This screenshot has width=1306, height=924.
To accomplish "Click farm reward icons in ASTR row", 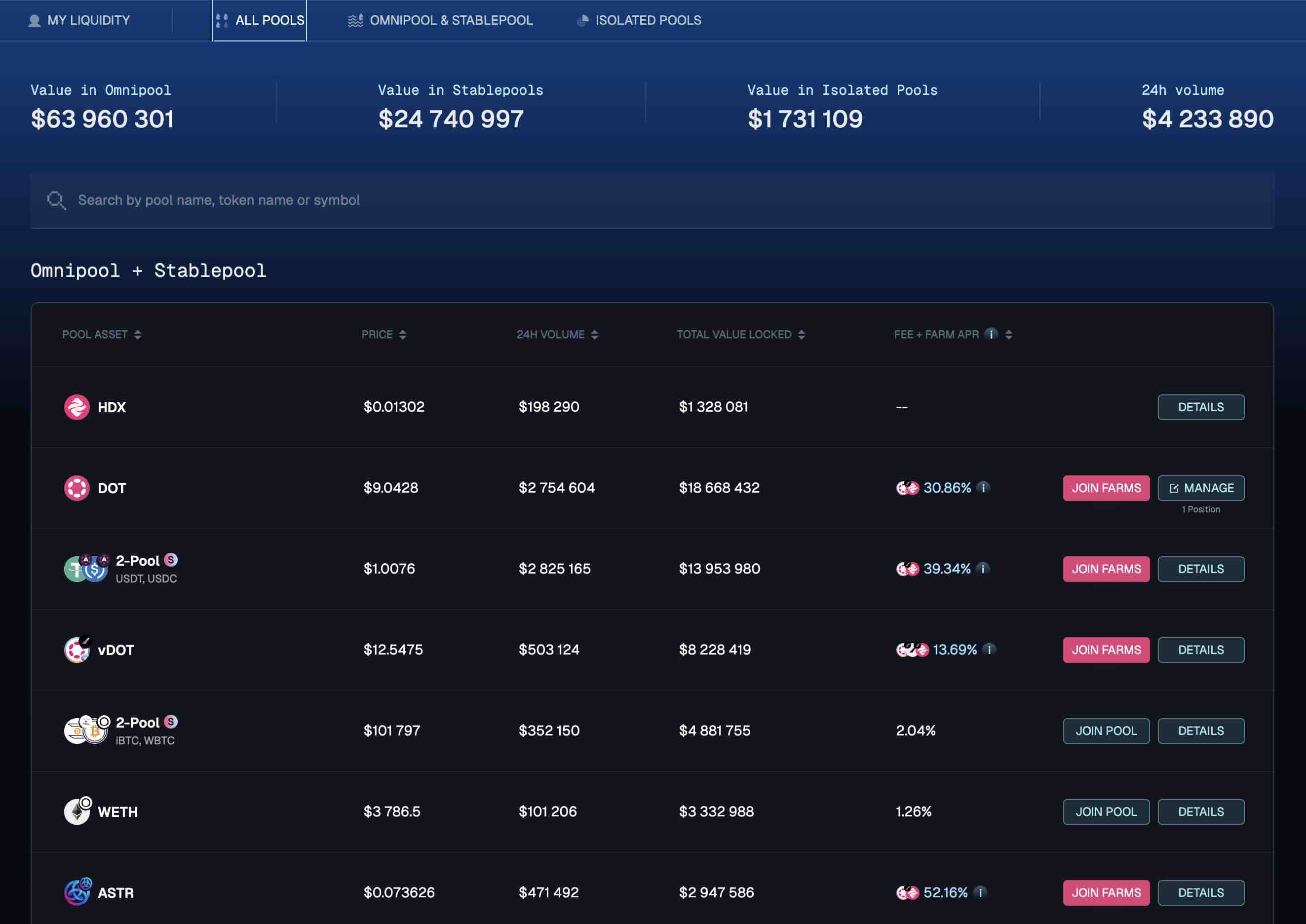I will click(907, 893).
